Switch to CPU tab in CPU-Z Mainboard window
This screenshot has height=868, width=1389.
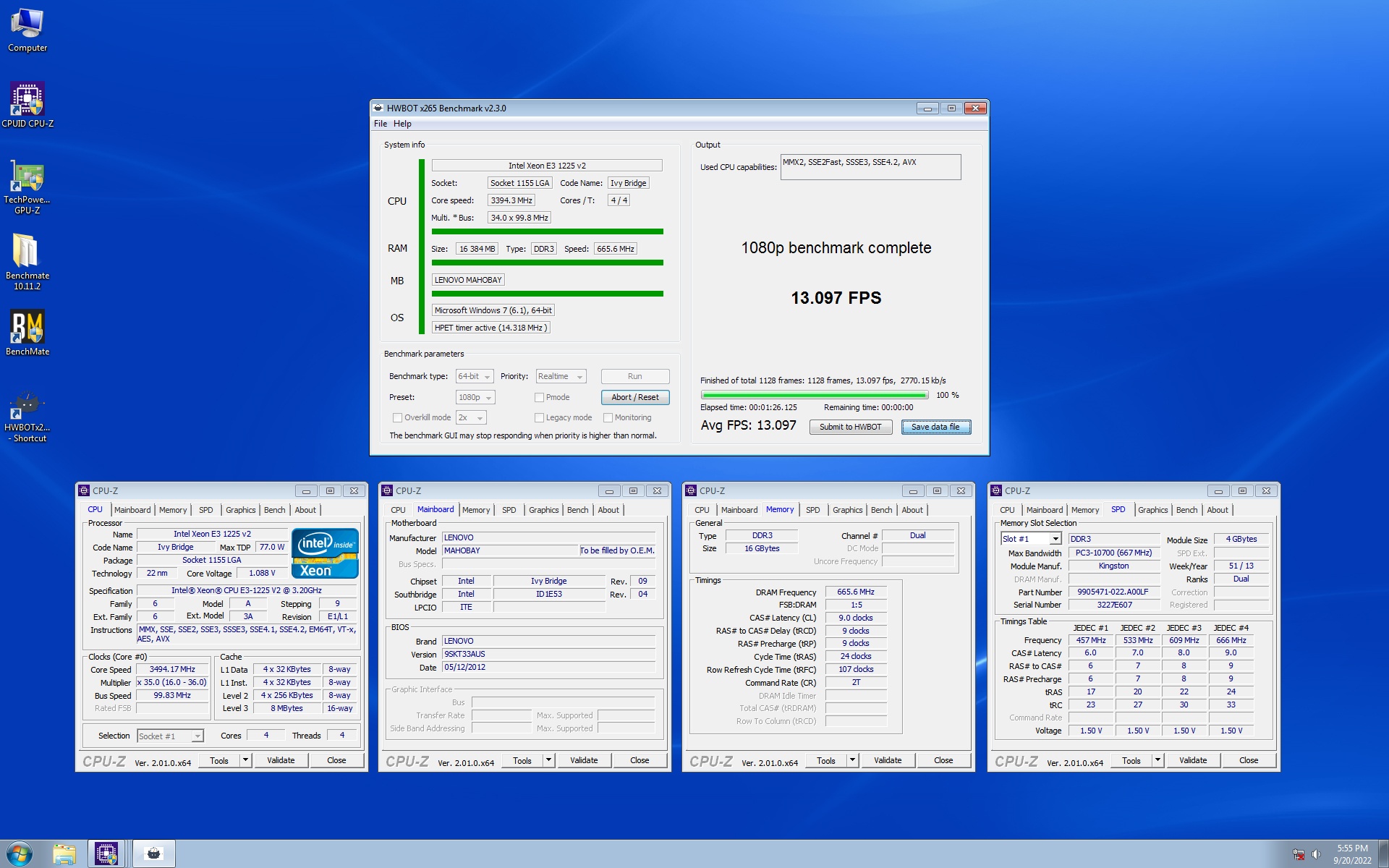pos(398,510)
